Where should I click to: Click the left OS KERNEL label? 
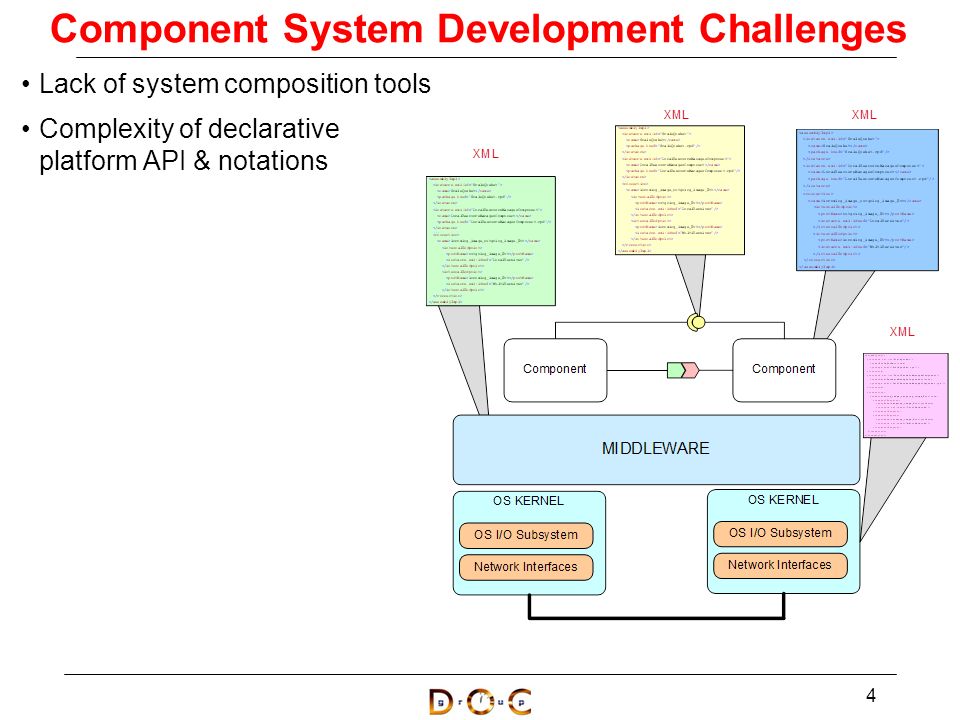click(x=528, y=500)
